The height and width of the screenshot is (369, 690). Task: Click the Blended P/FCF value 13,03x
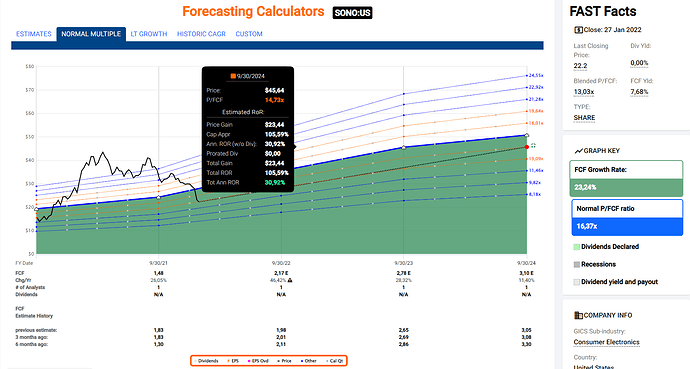(584, 92)
